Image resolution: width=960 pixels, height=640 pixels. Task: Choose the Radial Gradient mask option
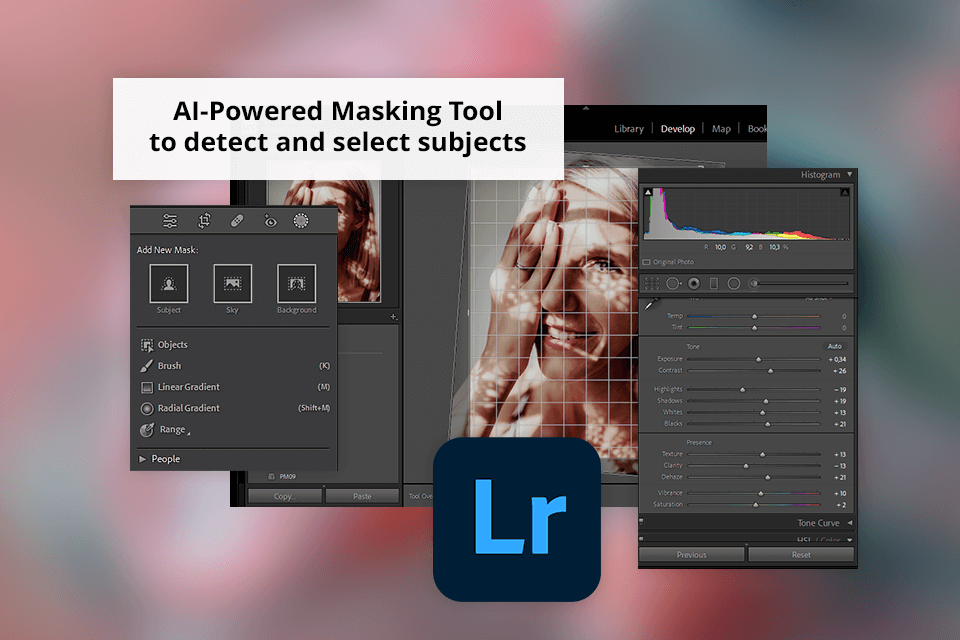point(235,408)
